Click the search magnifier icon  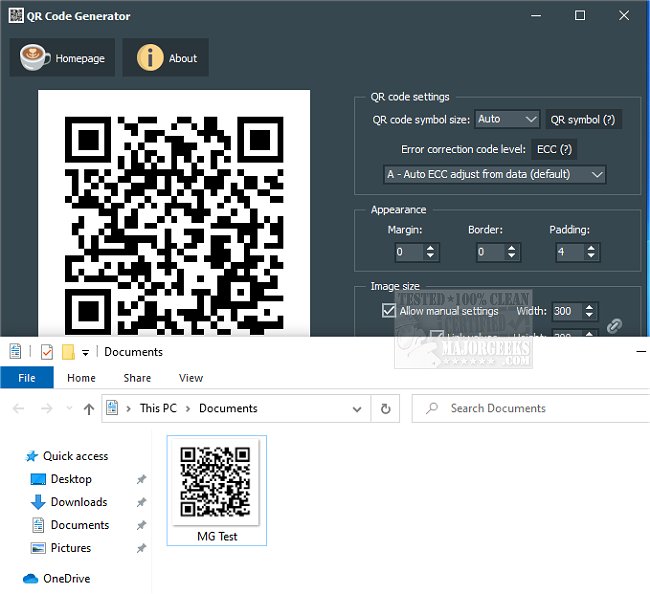pyautogui.click(x=432, y=408)
